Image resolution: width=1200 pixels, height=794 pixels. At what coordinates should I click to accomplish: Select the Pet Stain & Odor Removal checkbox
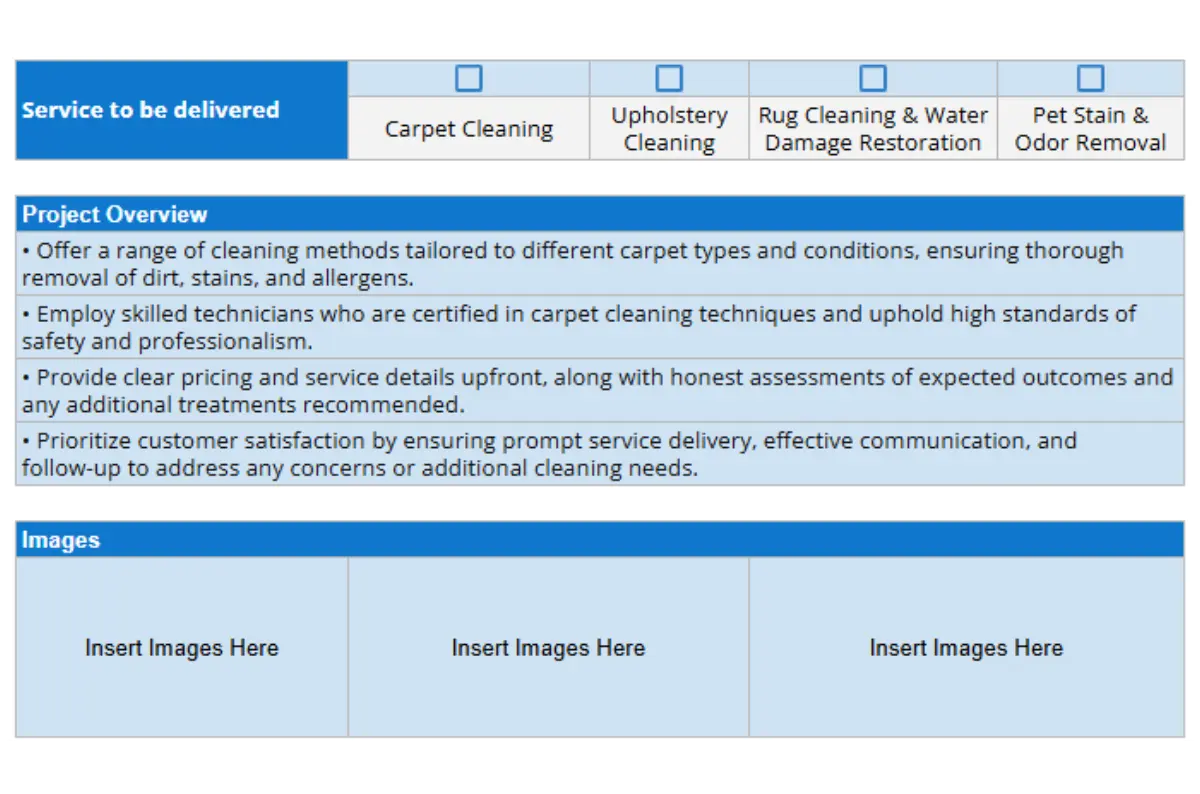pos(1091,79)
